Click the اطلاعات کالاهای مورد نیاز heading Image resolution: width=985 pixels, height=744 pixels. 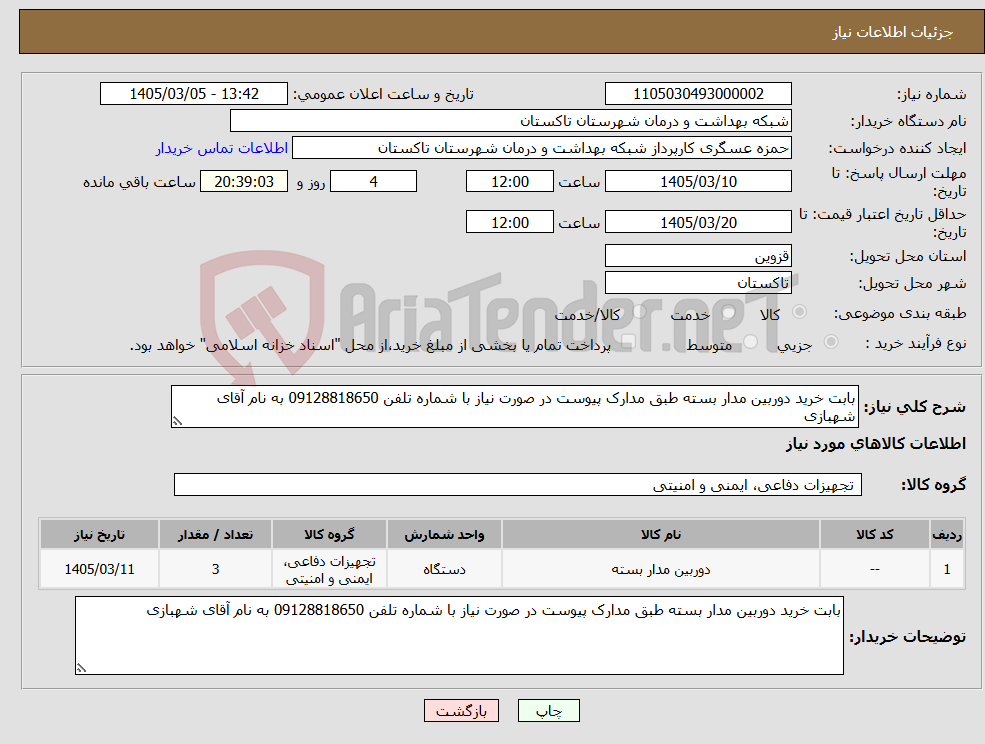[x=876, y=444]
